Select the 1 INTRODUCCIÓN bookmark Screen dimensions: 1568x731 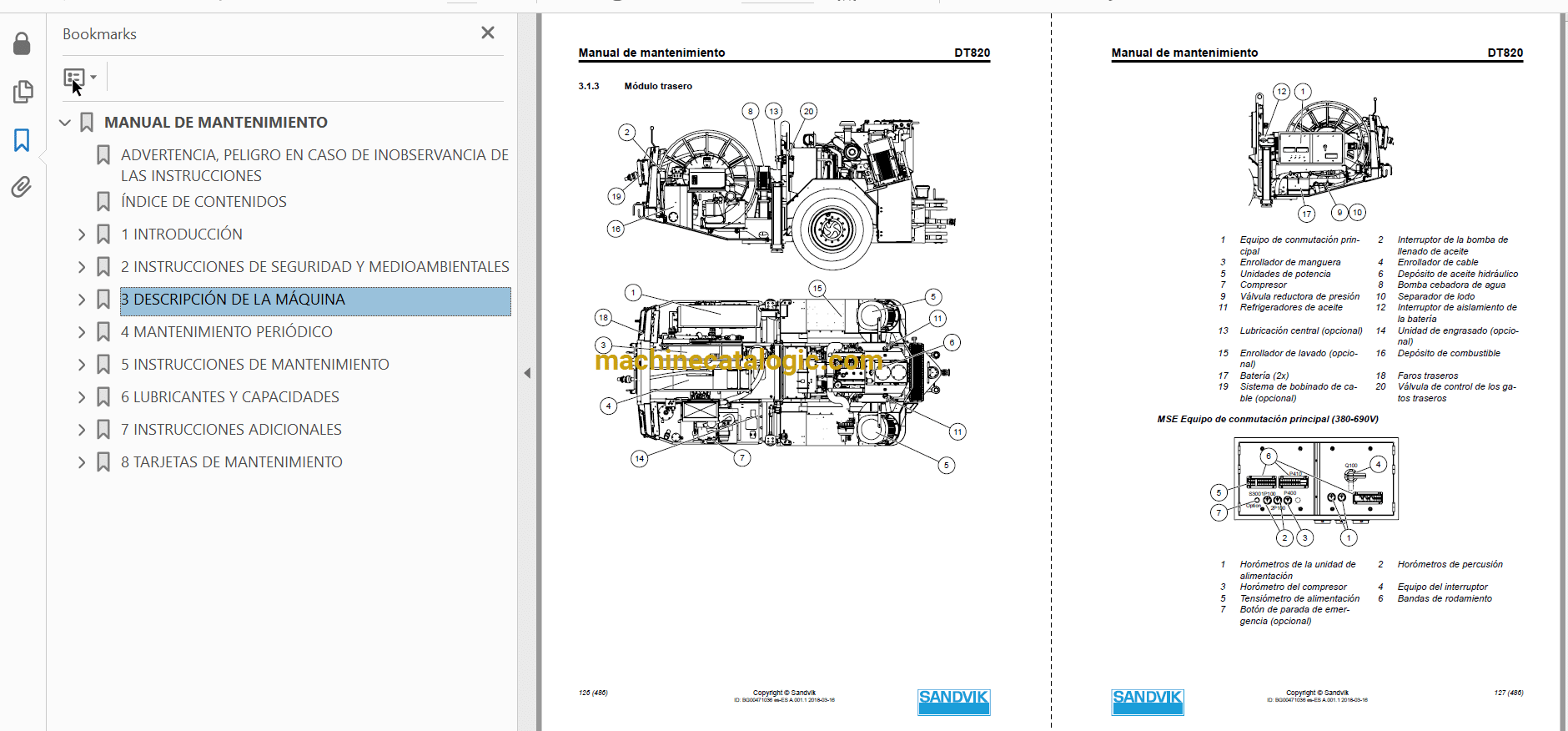coord(182,234)
